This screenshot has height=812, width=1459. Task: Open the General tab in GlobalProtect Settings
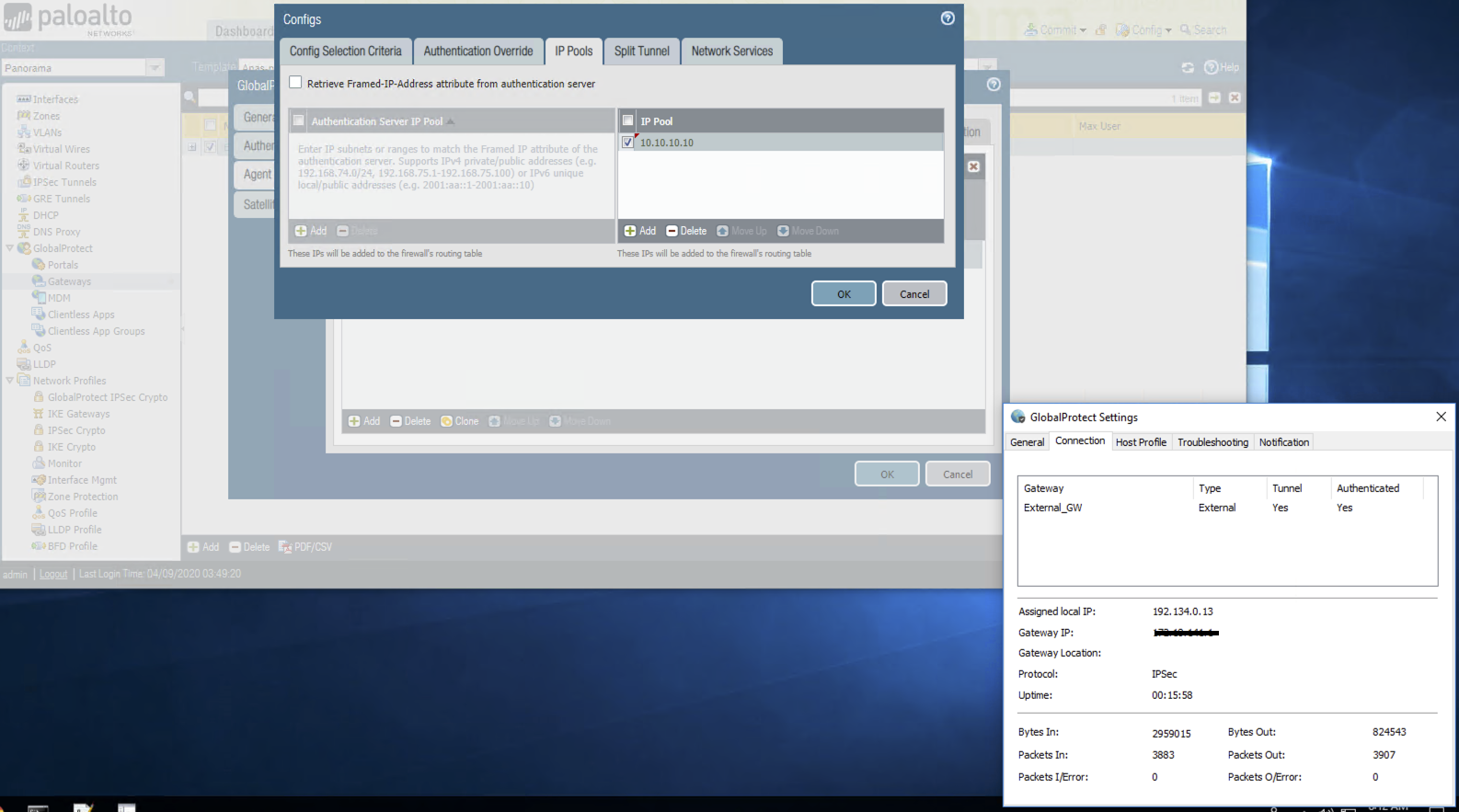1028,442
